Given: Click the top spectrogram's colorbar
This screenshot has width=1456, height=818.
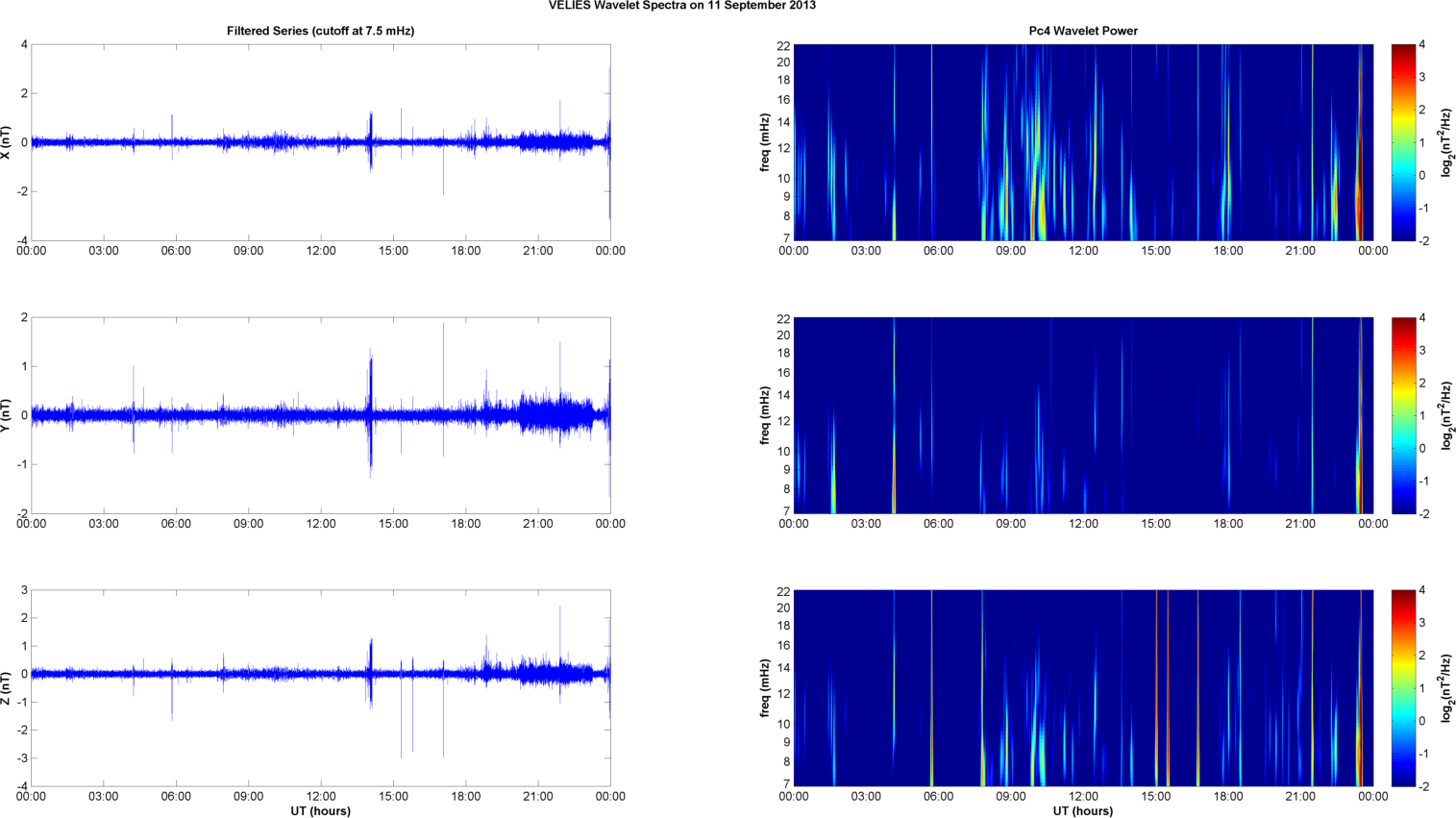Looking at the screenshot, I should [1402, 142].
